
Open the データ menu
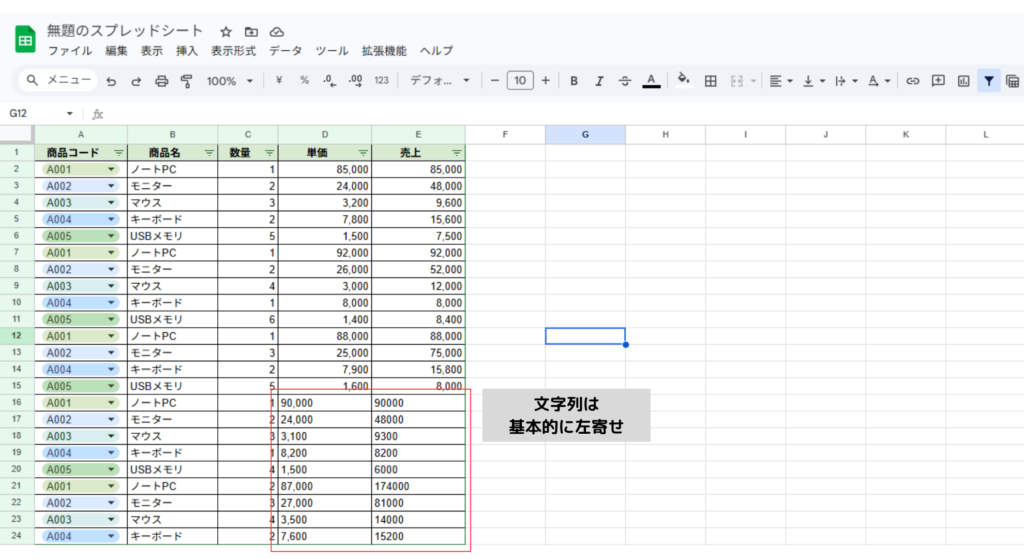coord(285,51)
